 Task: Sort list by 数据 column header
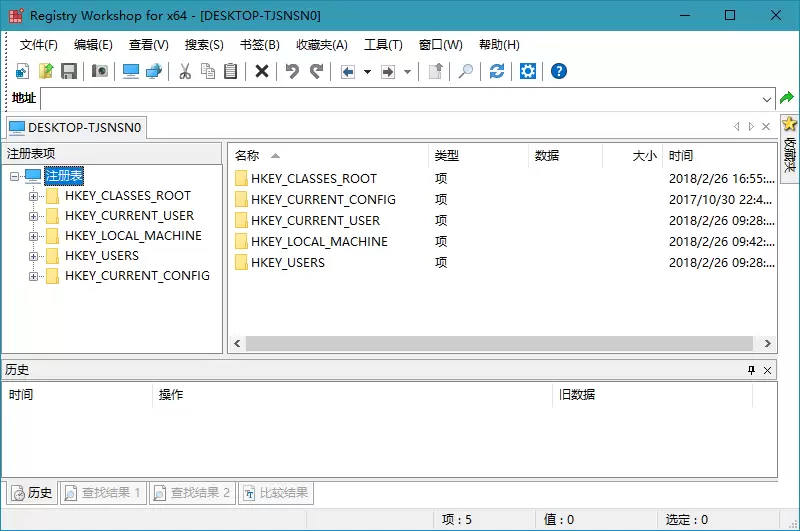pos(566,156)
